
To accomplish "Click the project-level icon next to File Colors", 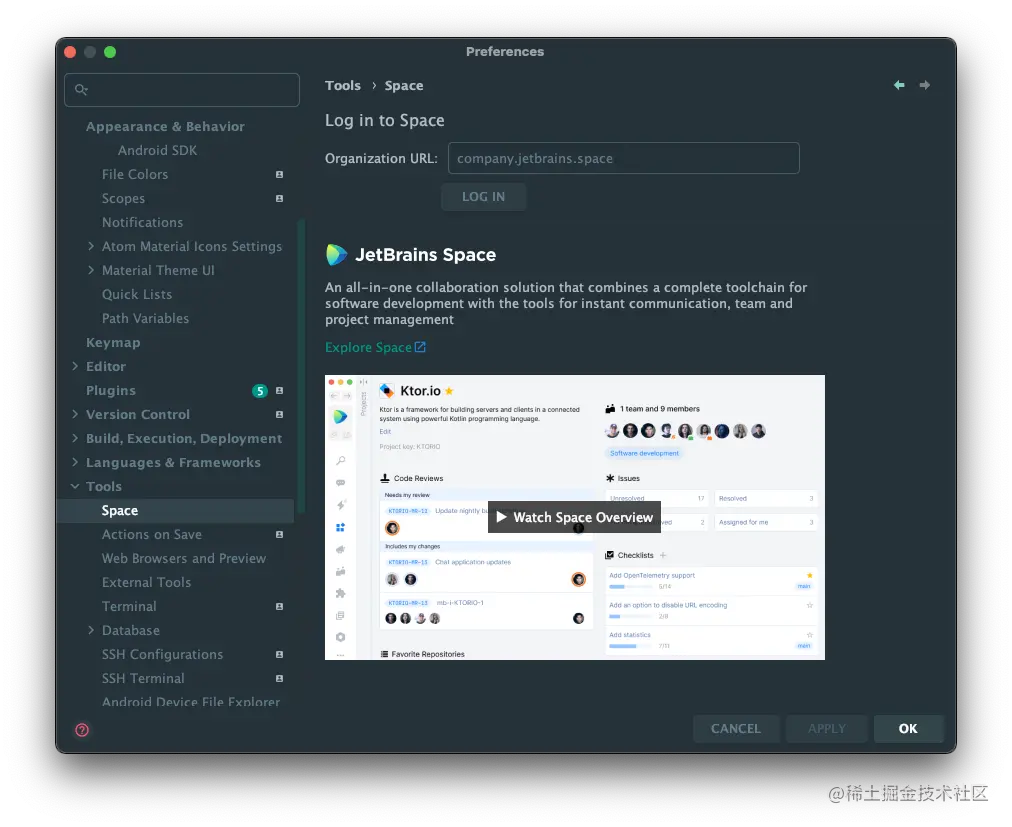I will pos(279,174).
